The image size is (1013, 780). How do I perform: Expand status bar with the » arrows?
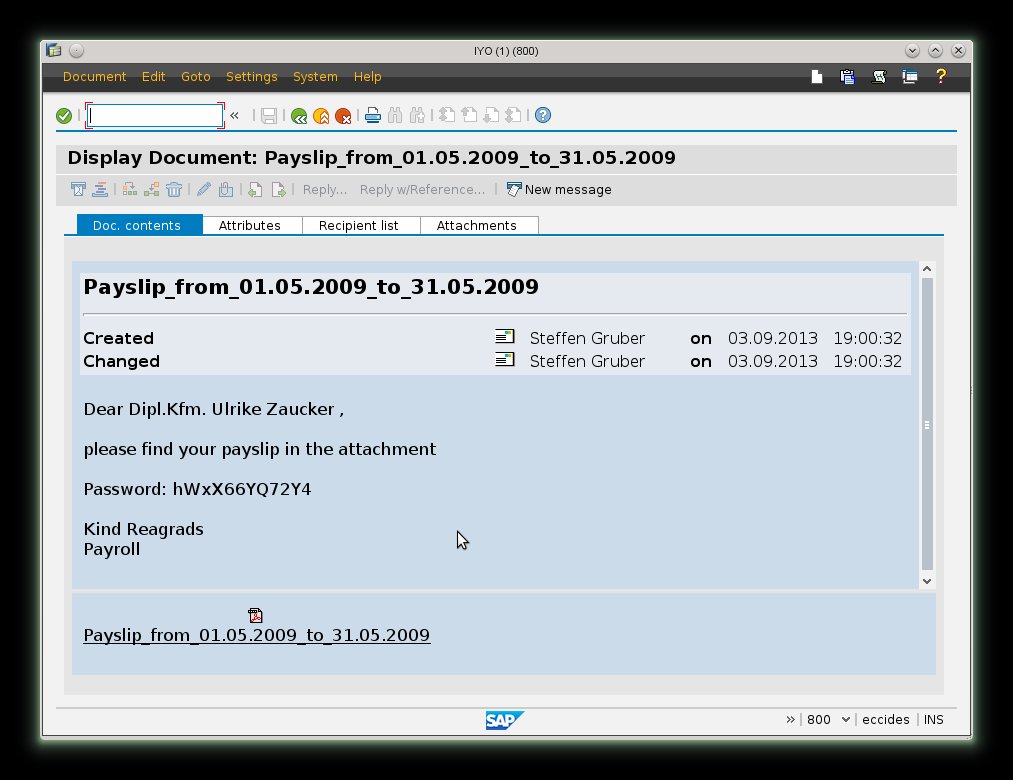point(791,720)
